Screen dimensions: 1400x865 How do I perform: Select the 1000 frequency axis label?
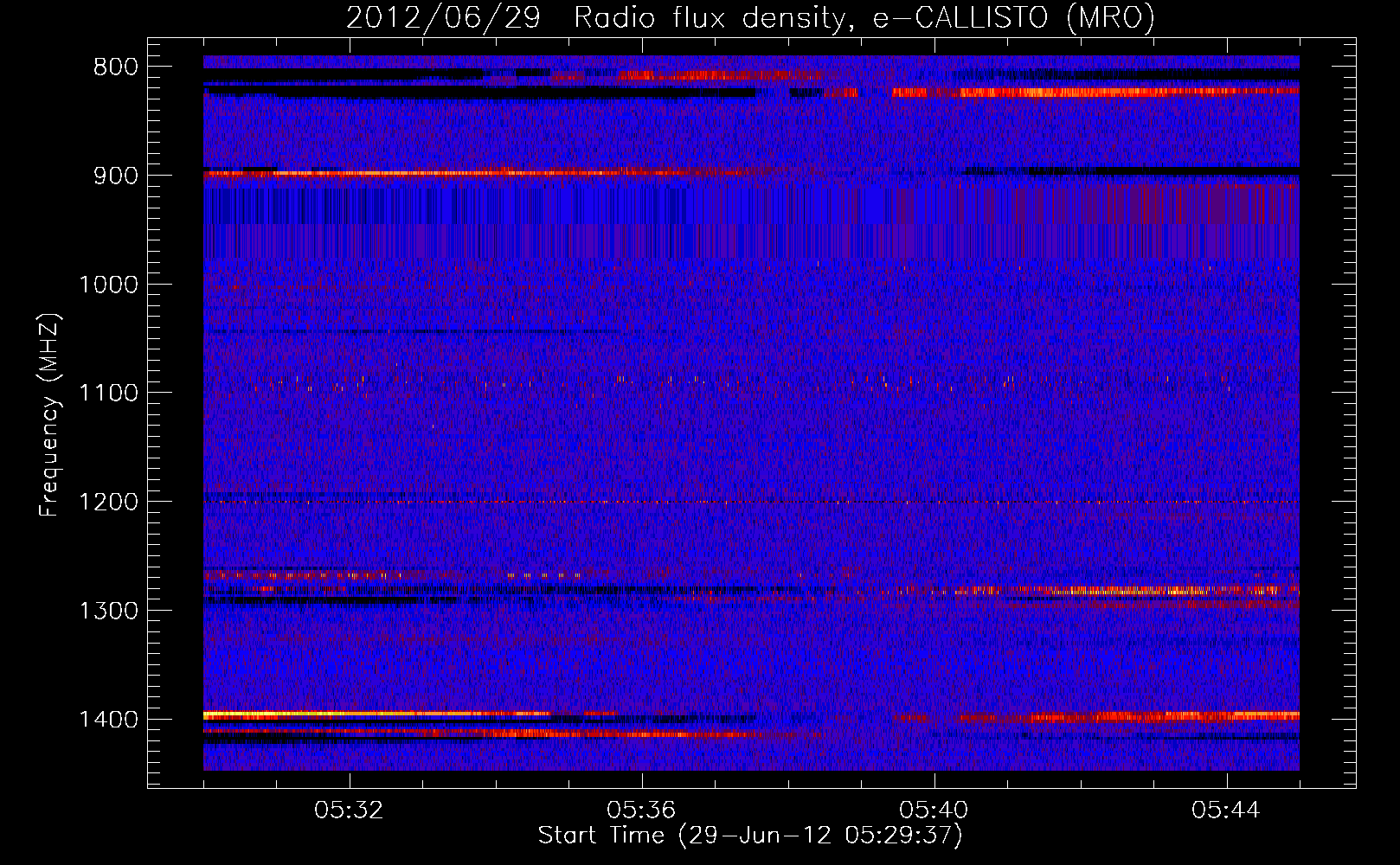(108, 285)
